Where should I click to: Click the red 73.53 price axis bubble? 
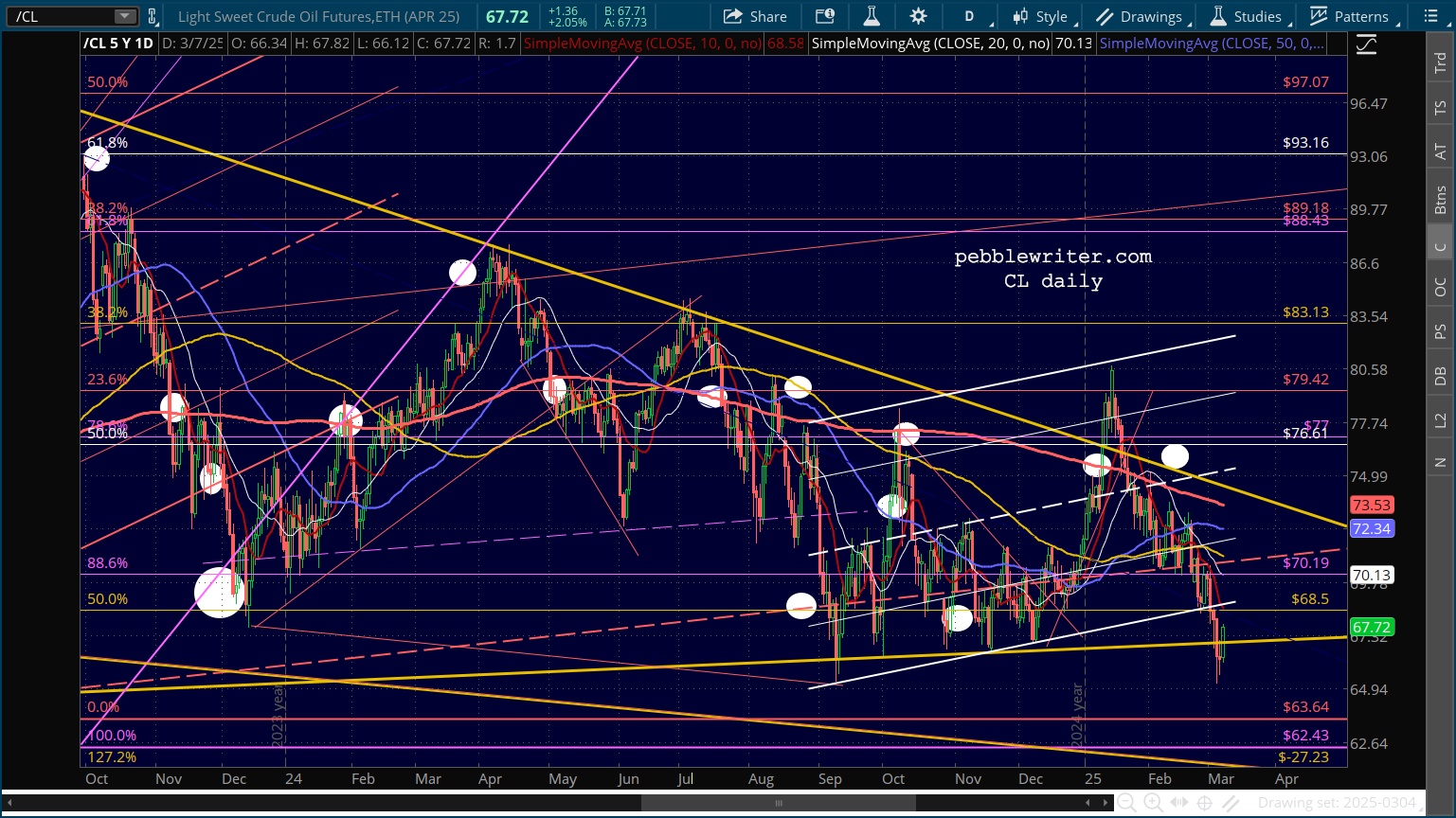click(x=1372, y=506)
